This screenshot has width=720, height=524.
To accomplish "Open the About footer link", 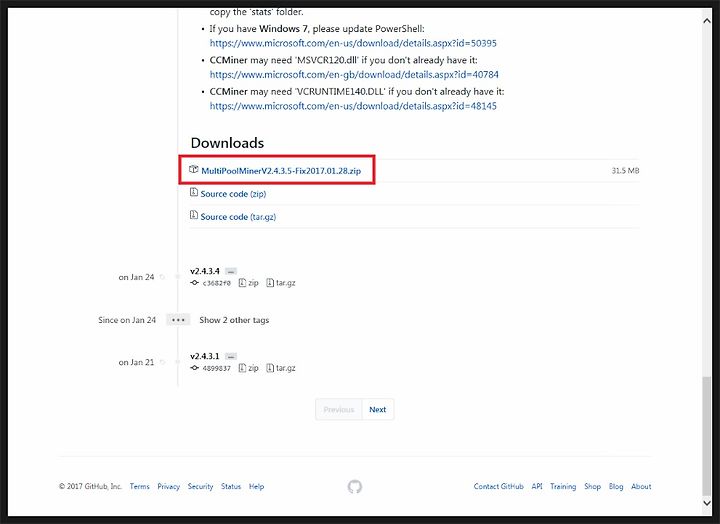I will coord(641,486).
